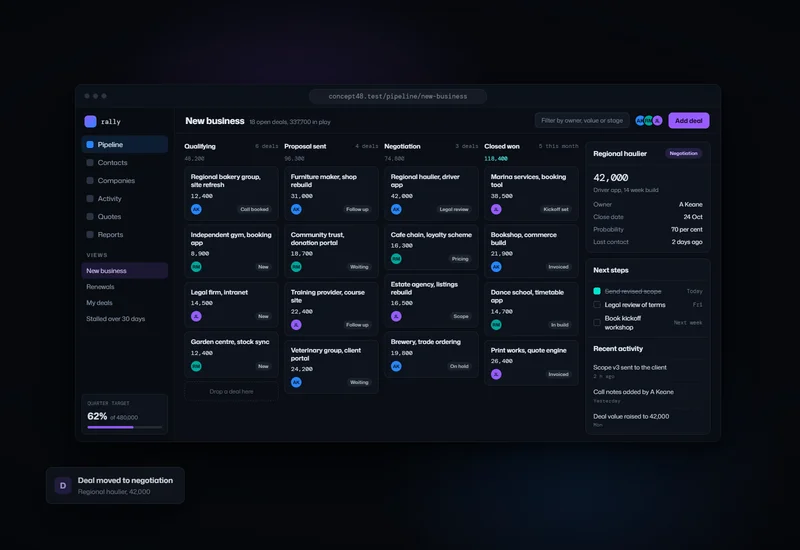Select the Stalled over 30 days view
This screenshot has height=550, width=800.
pos(124,319)
